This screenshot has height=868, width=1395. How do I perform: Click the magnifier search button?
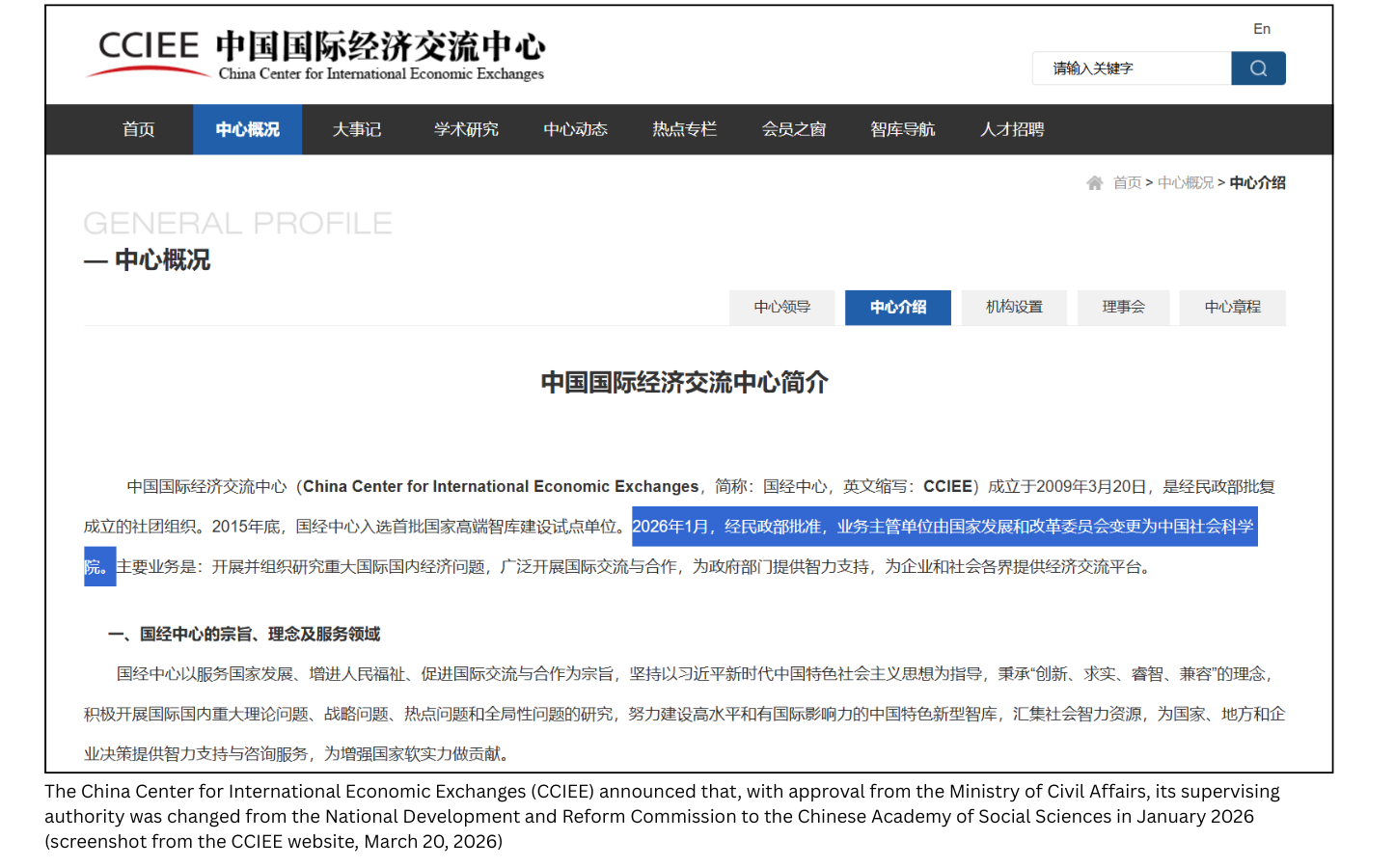coord(1257,68)
